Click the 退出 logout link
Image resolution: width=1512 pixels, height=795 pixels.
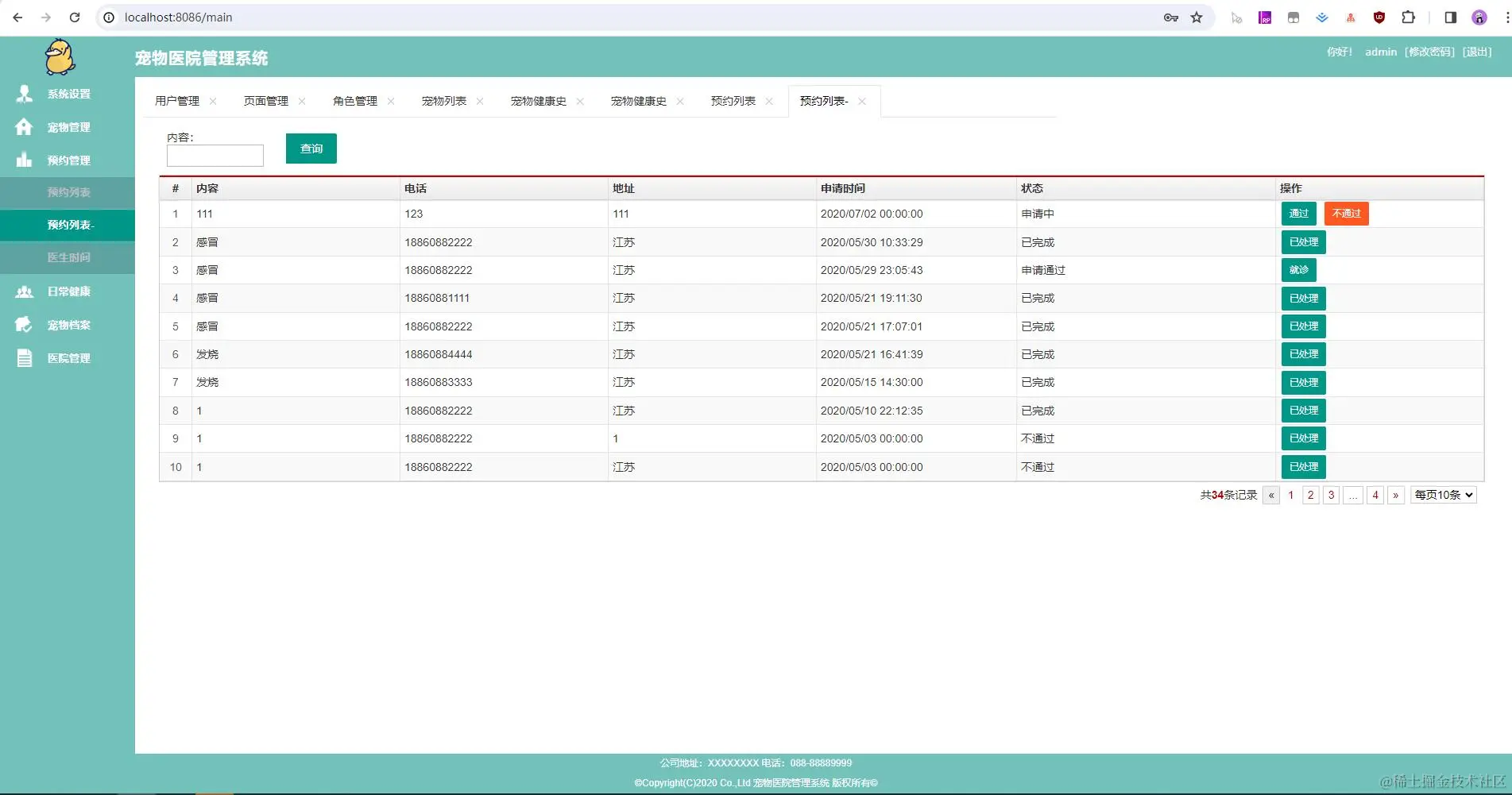[1477, 52]
